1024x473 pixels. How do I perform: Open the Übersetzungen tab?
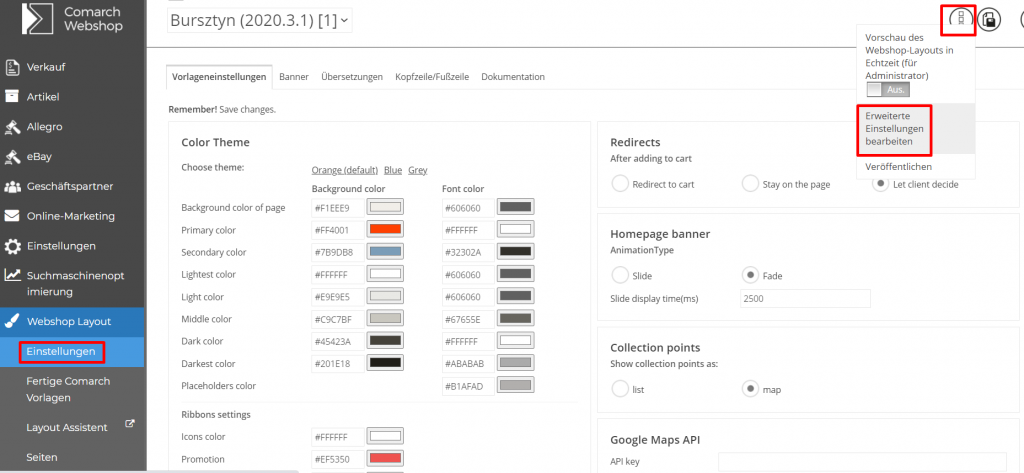pos(352,76)
